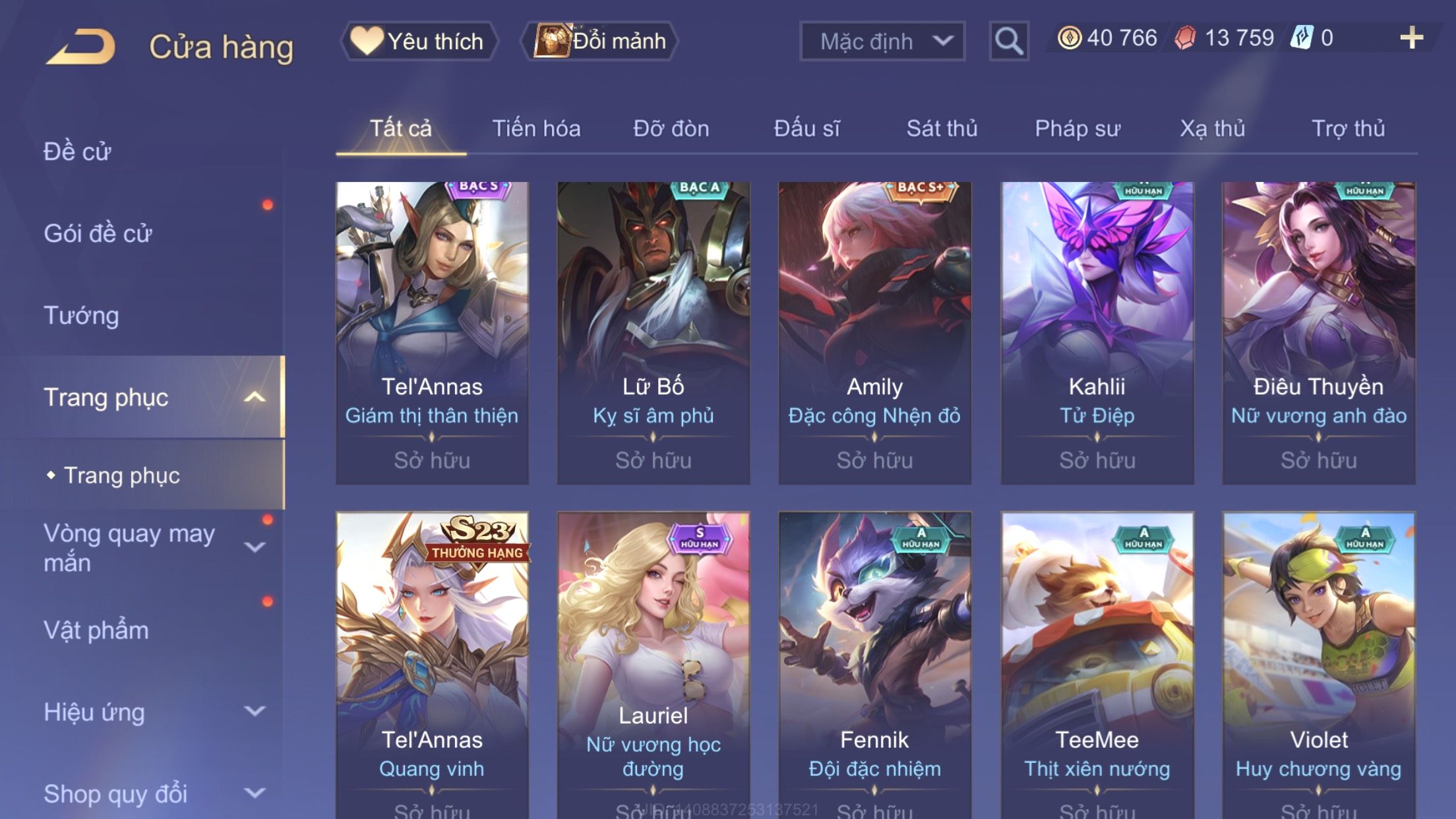The image size is (1456, 819).
Task: Tap the blue voucher currency icon
Action: 1302,38
